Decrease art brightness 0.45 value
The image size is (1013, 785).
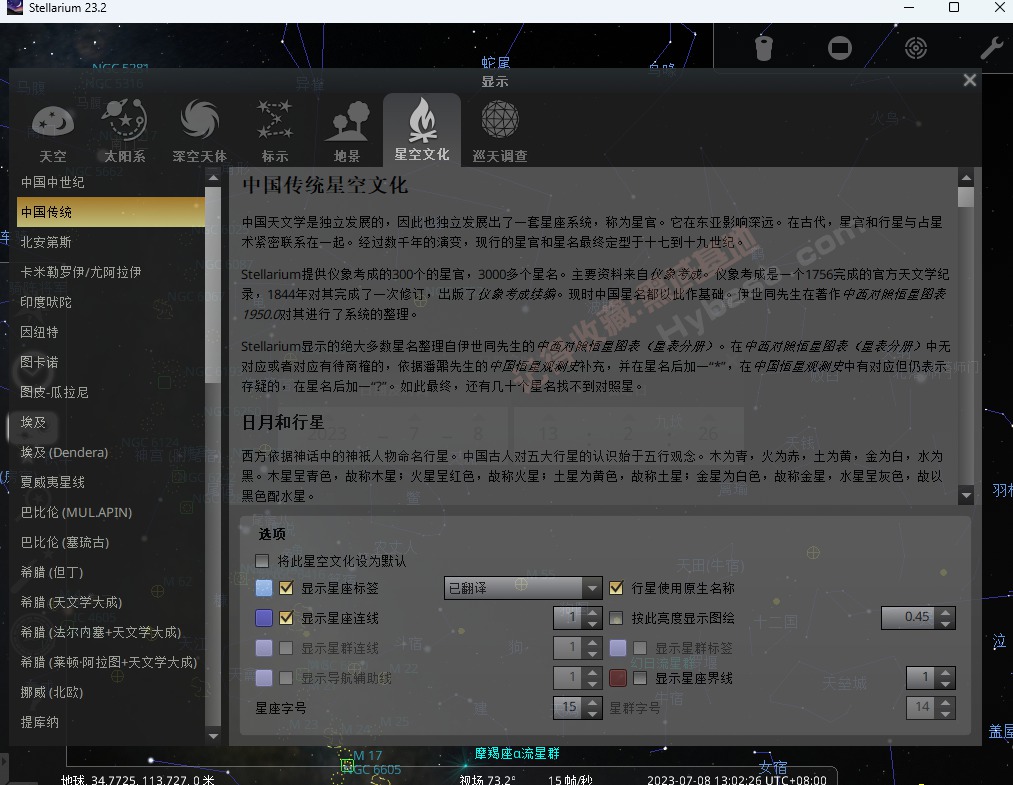pyautogui.click(x=946, y=624)
